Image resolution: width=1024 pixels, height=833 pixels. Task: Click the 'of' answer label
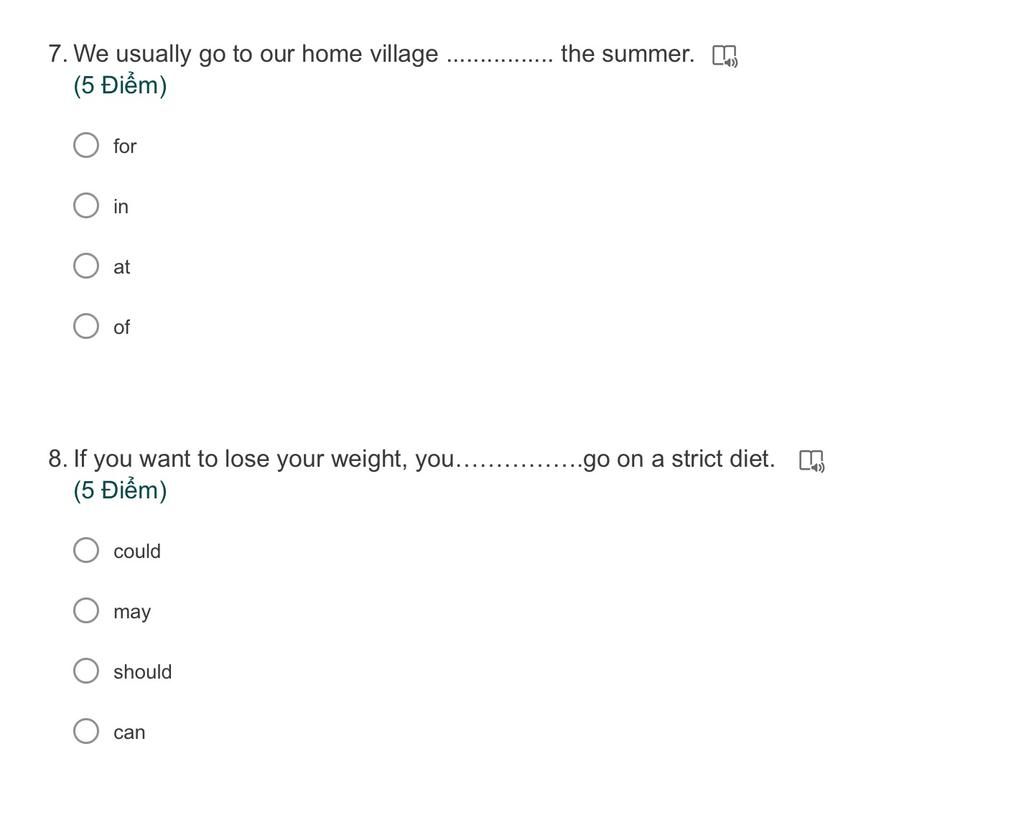point(121,327)
